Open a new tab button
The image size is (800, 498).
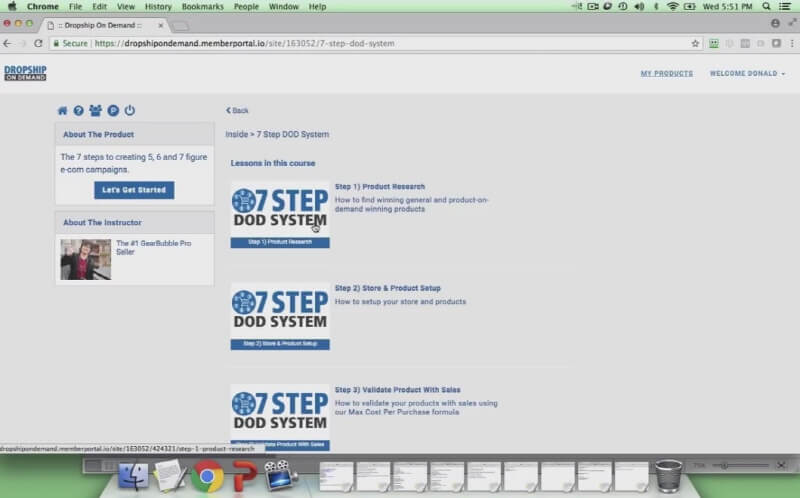click(x=180, y=26)
